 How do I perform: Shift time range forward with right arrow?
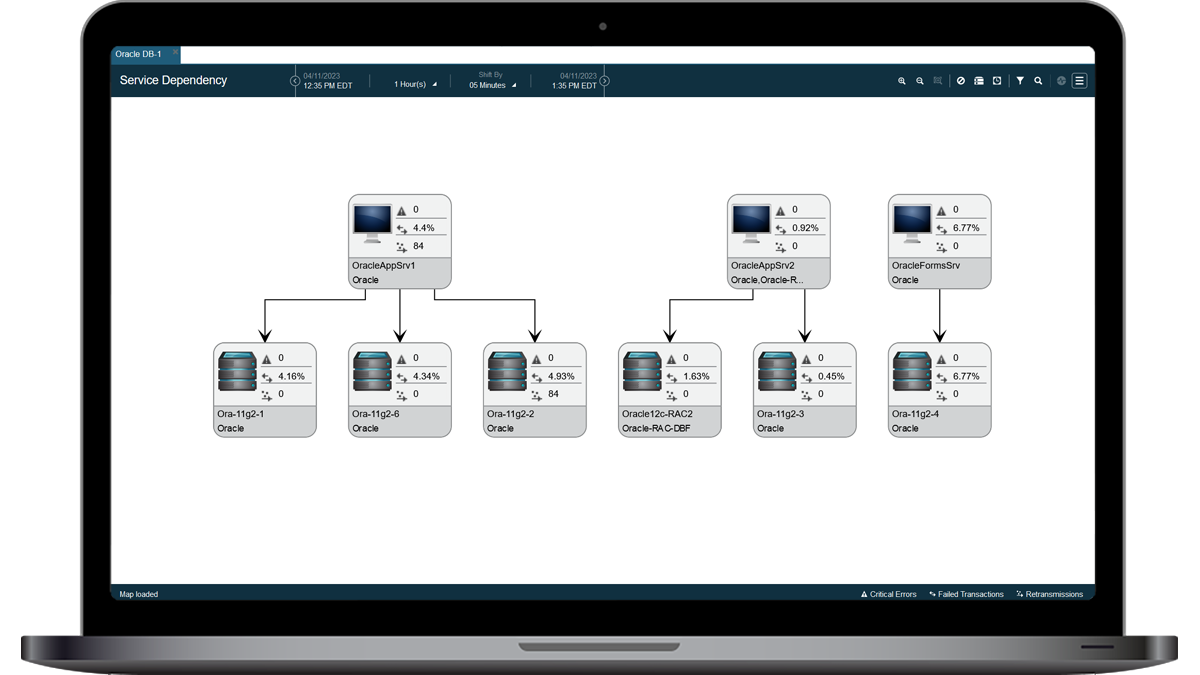605,81
